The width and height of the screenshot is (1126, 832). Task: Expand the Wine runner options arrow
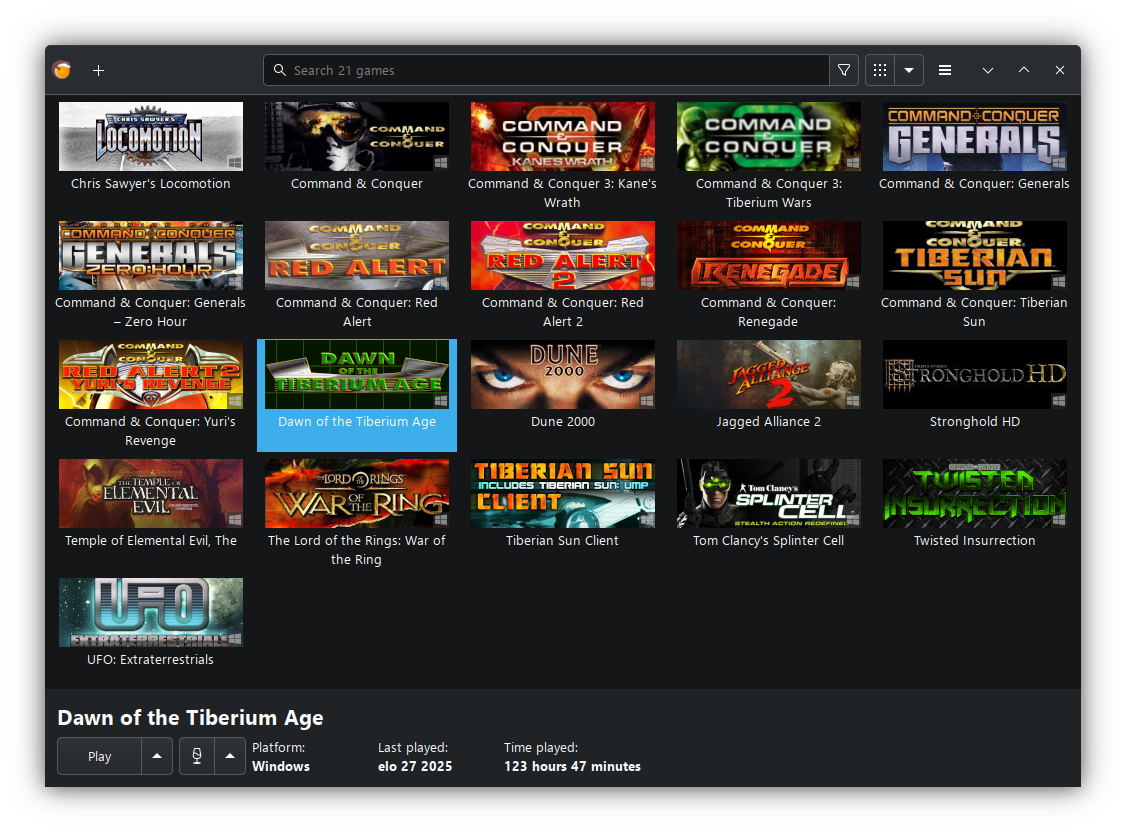point(230,756)
